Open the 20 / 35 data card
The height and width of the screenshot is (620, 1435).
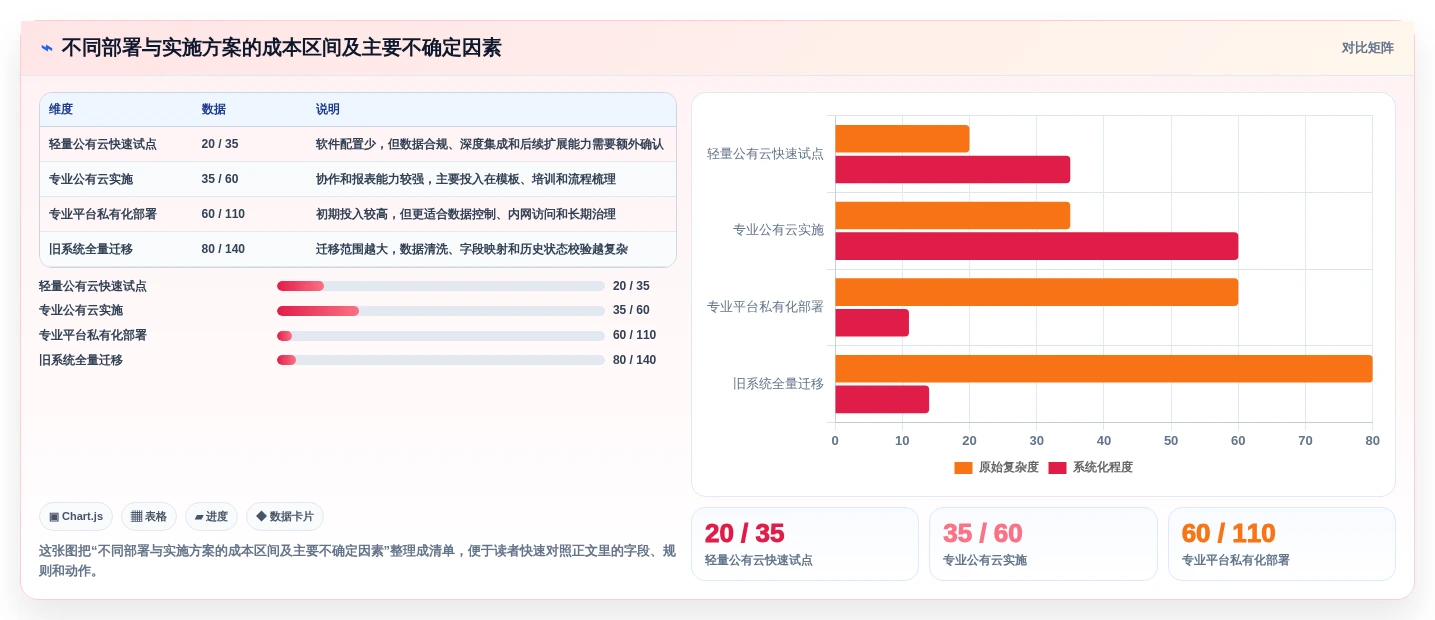click(805, 544)
